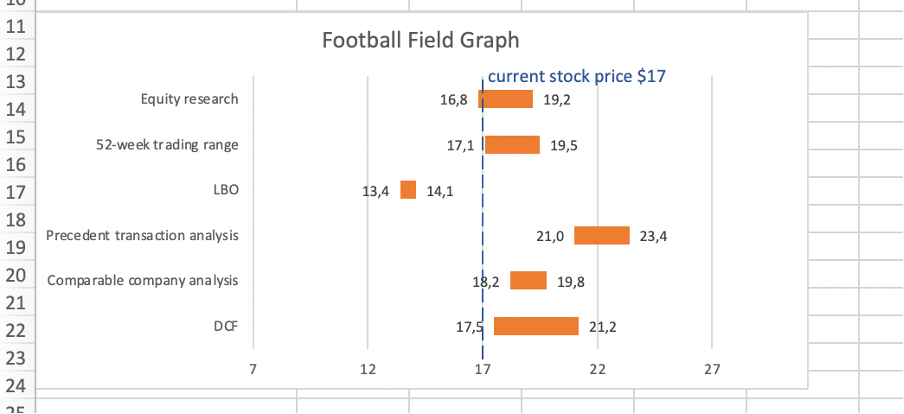Click the 52-week trading range bar
Viewport: 904px width, 414px height.
point(512,145)
